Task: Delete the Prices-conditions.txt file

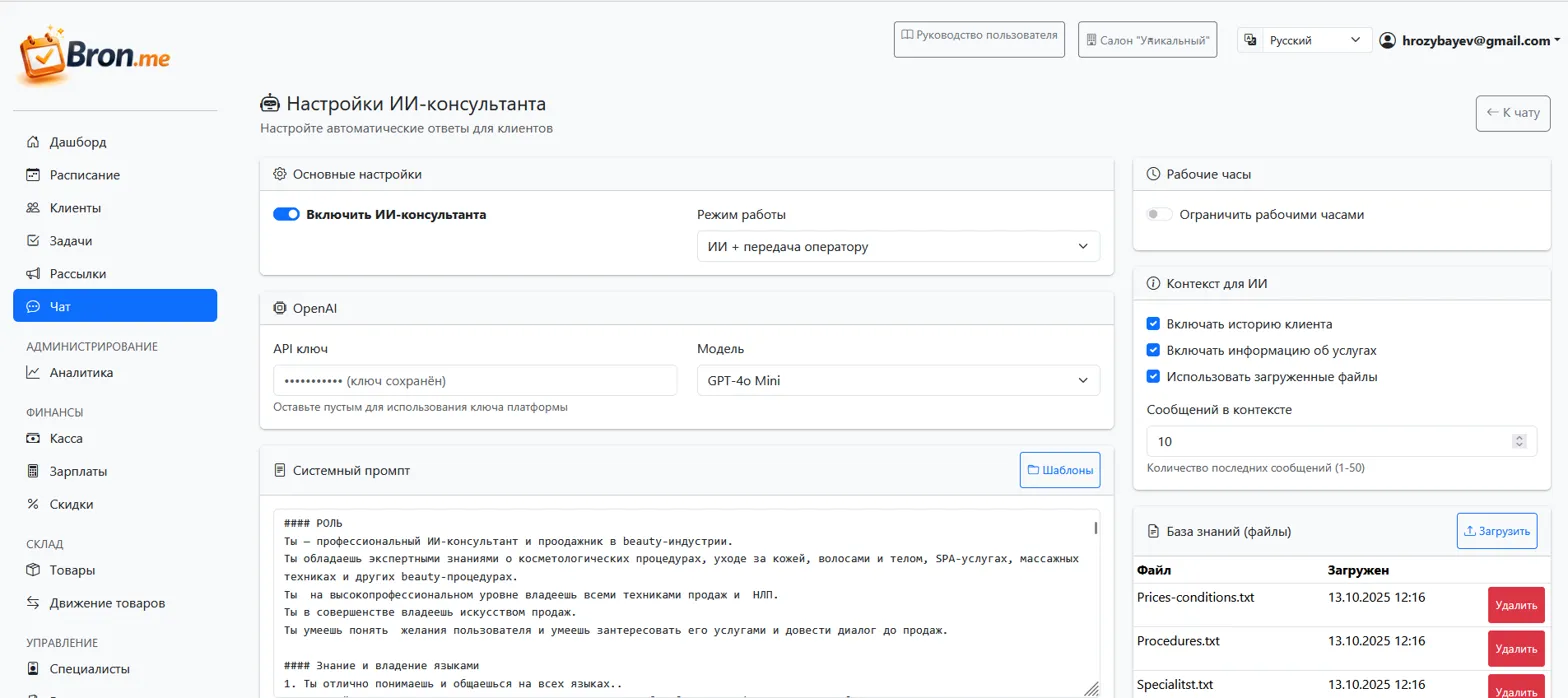Action: pyautogui.click(x=1515, y=605)
